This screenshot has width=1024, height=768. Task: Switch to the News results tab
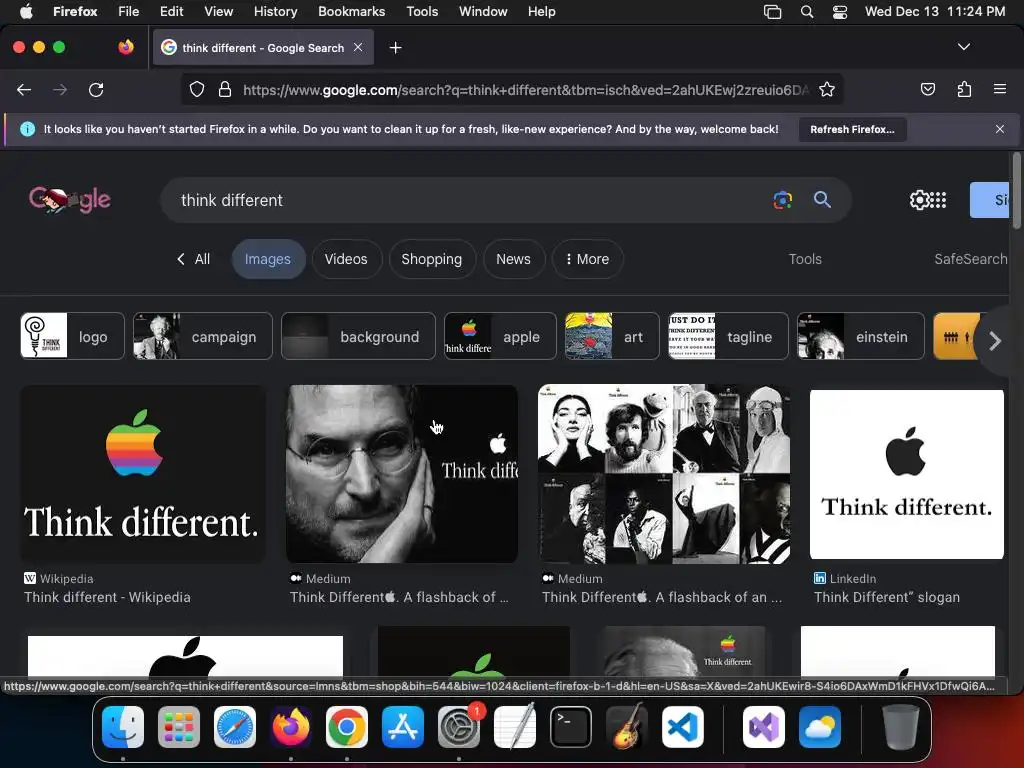513,259
